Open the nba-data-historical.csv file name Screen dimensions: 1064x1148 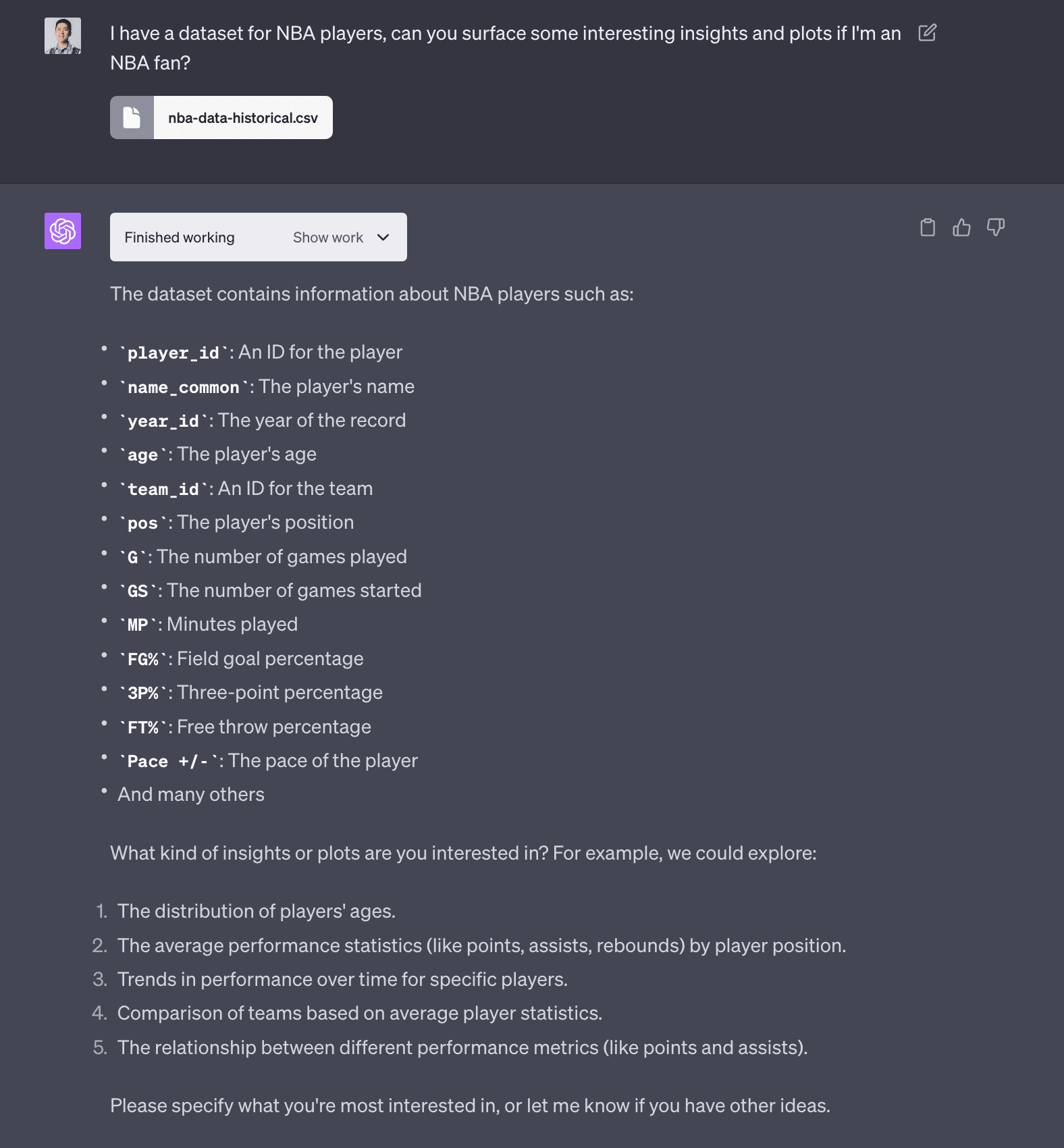tap(243, 118)
